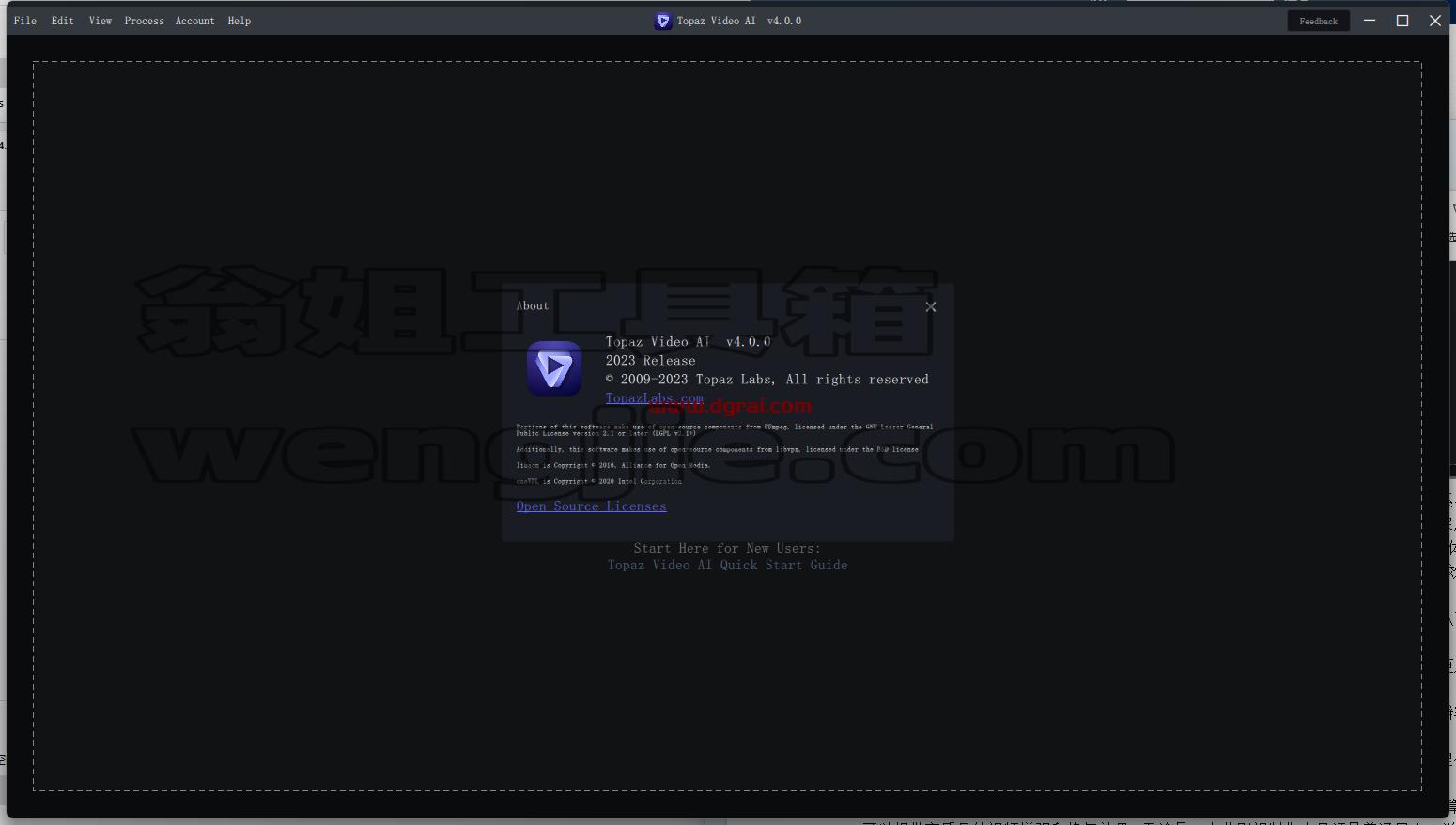
Task: Click the Feedback button
Action: 1318,21
